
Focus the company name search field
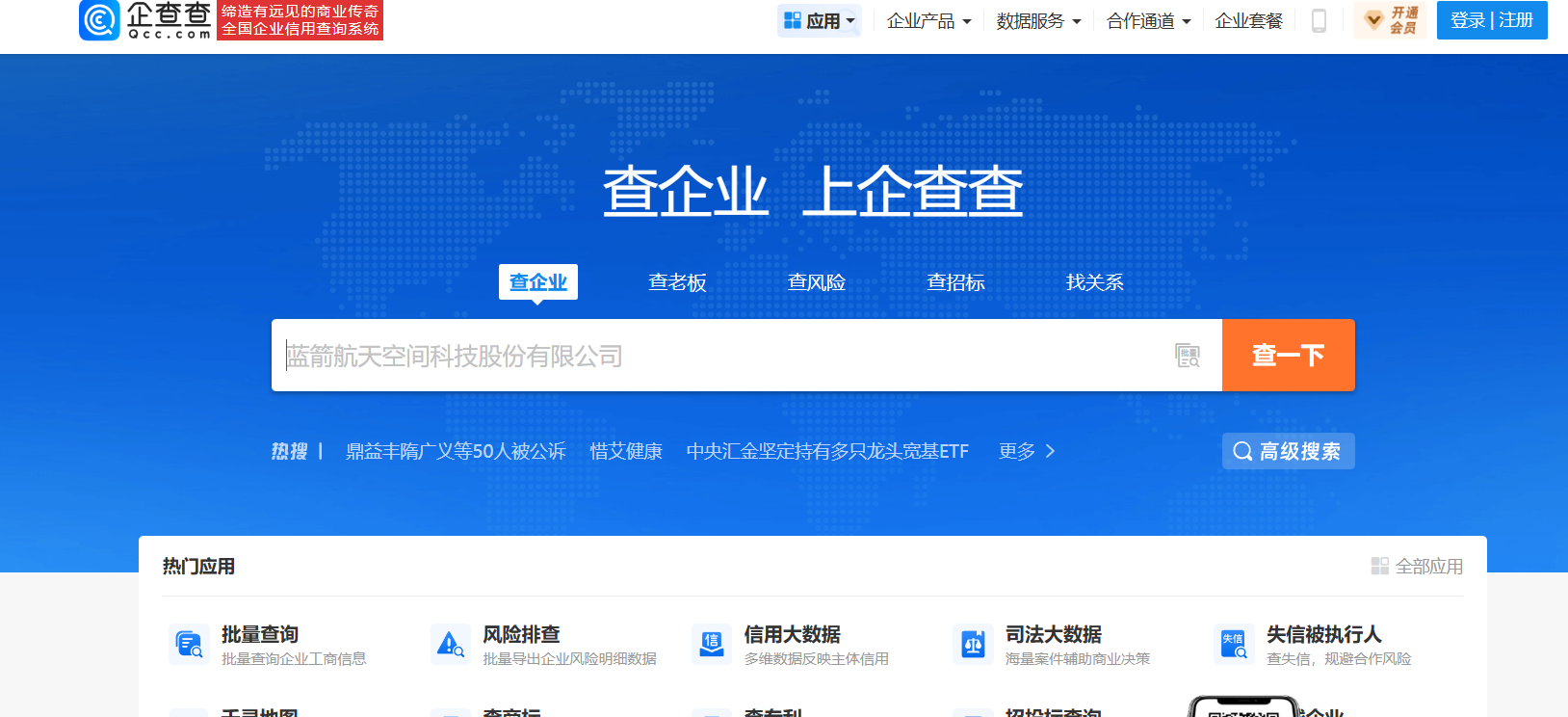pos(722,356)
